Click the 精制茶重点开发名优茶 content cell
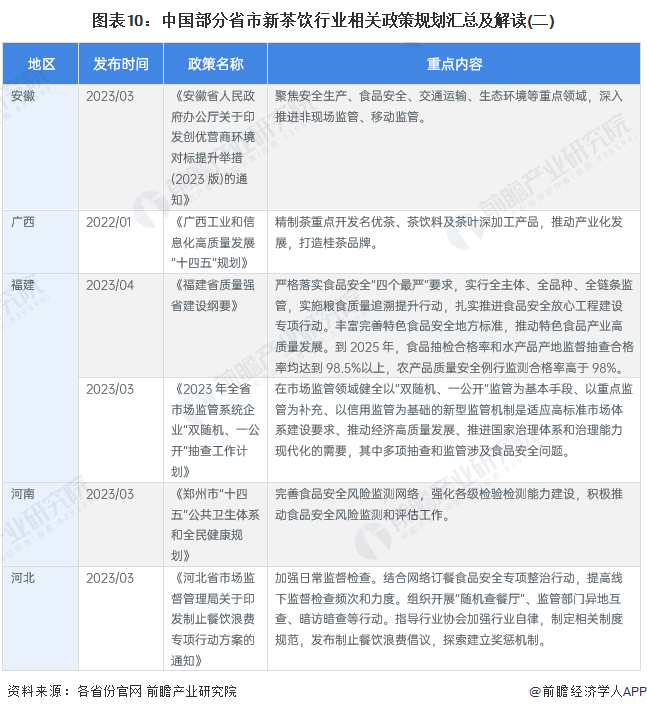Image resolution: width=647 pixels, height=712 pixels. 454,232
